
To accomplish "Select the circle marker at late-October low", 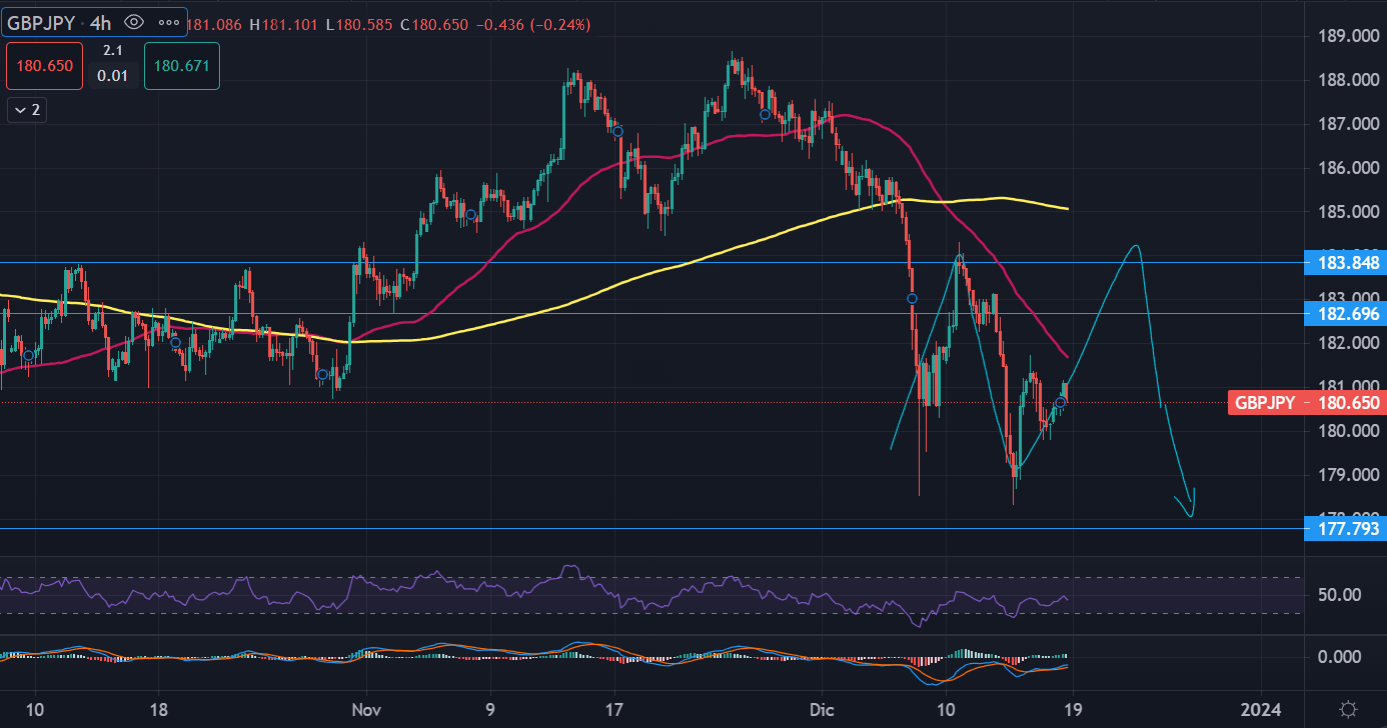I will click(x=322, y=374).
